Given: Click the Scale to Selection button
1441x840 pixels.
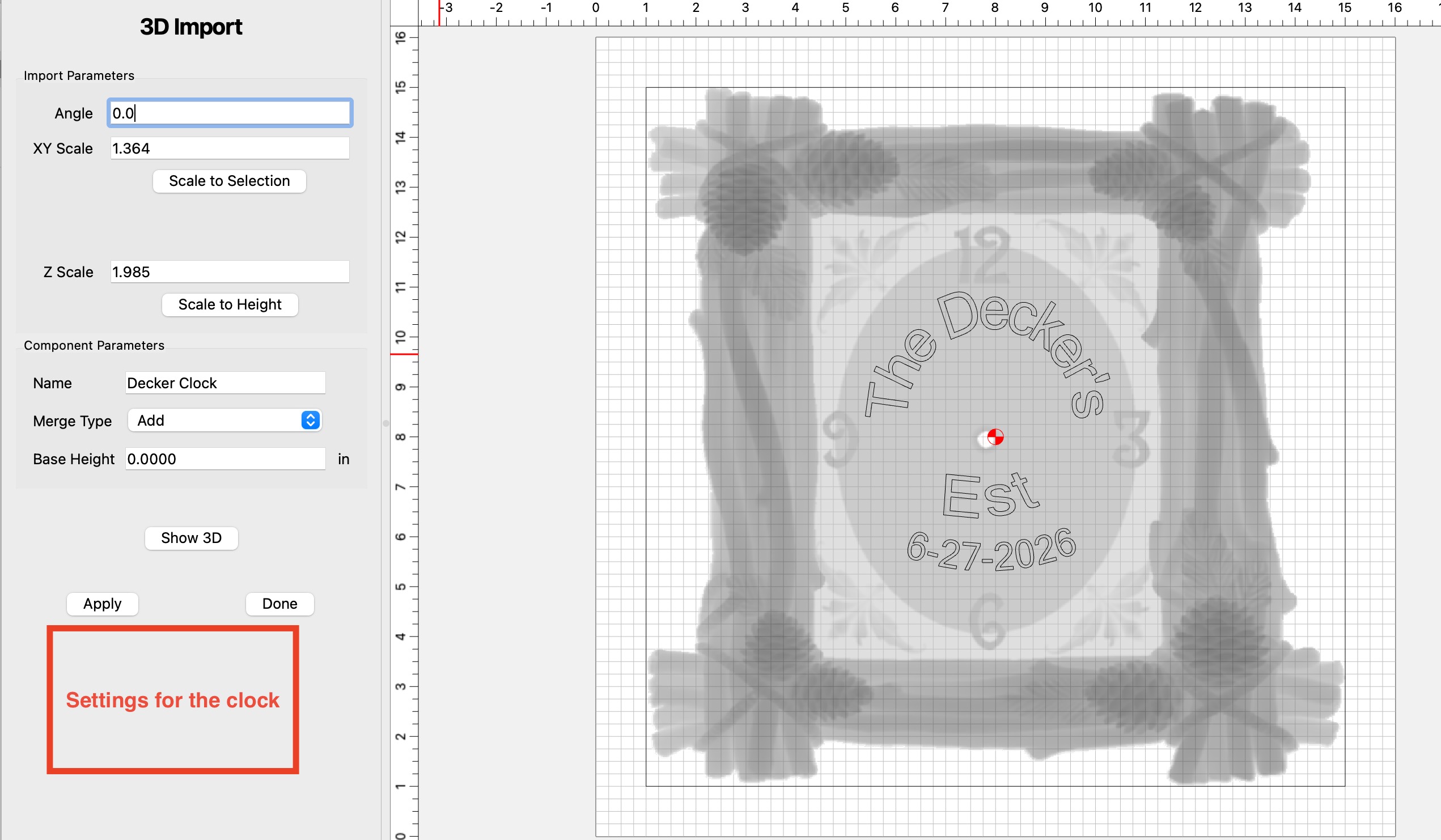Looking at the screenshot, I should tap(230, 181).
